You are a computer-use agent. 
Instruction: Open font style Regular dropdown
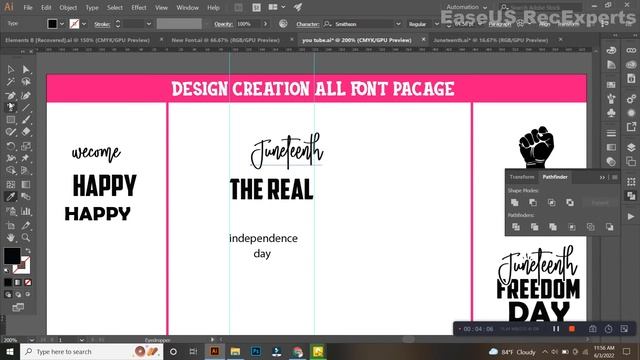(x=437, y=24)
